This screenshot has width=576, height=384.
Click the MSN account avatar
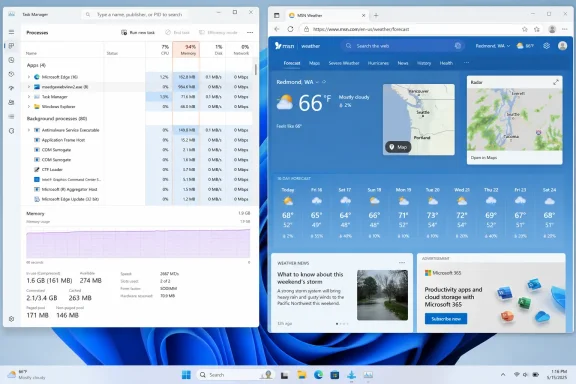tap(562, 46)
